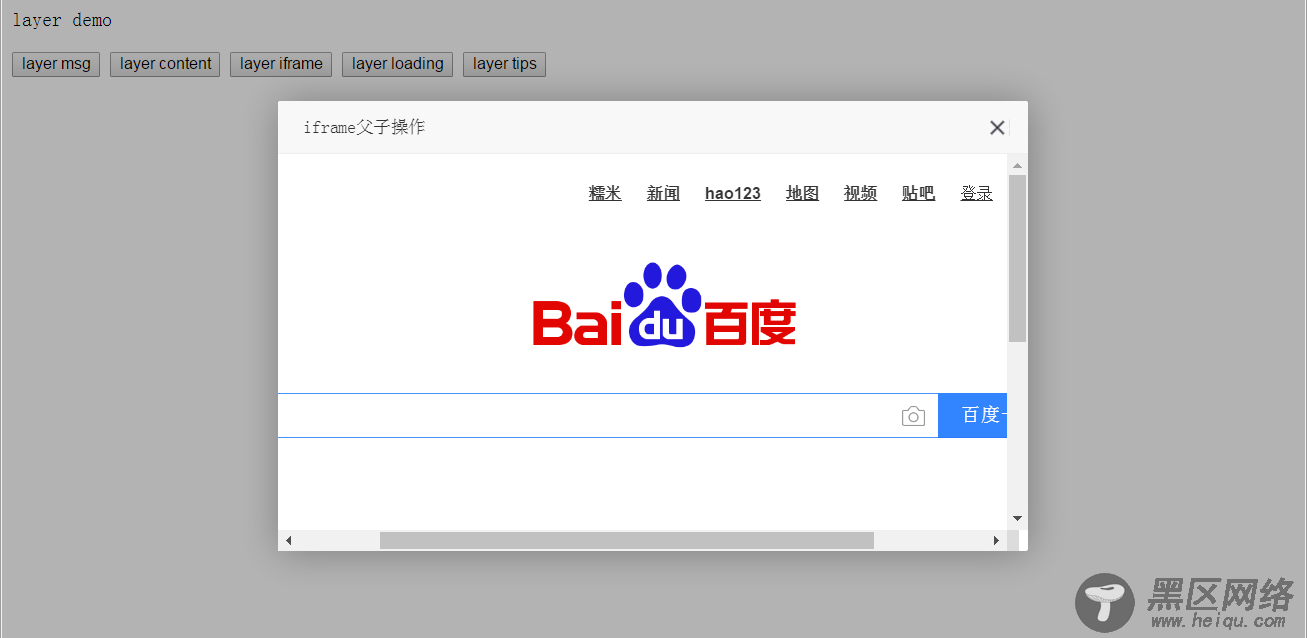Screen dimensions: 1307x638
Task: Go to the 新闻 link
Action: pos(663,193)
